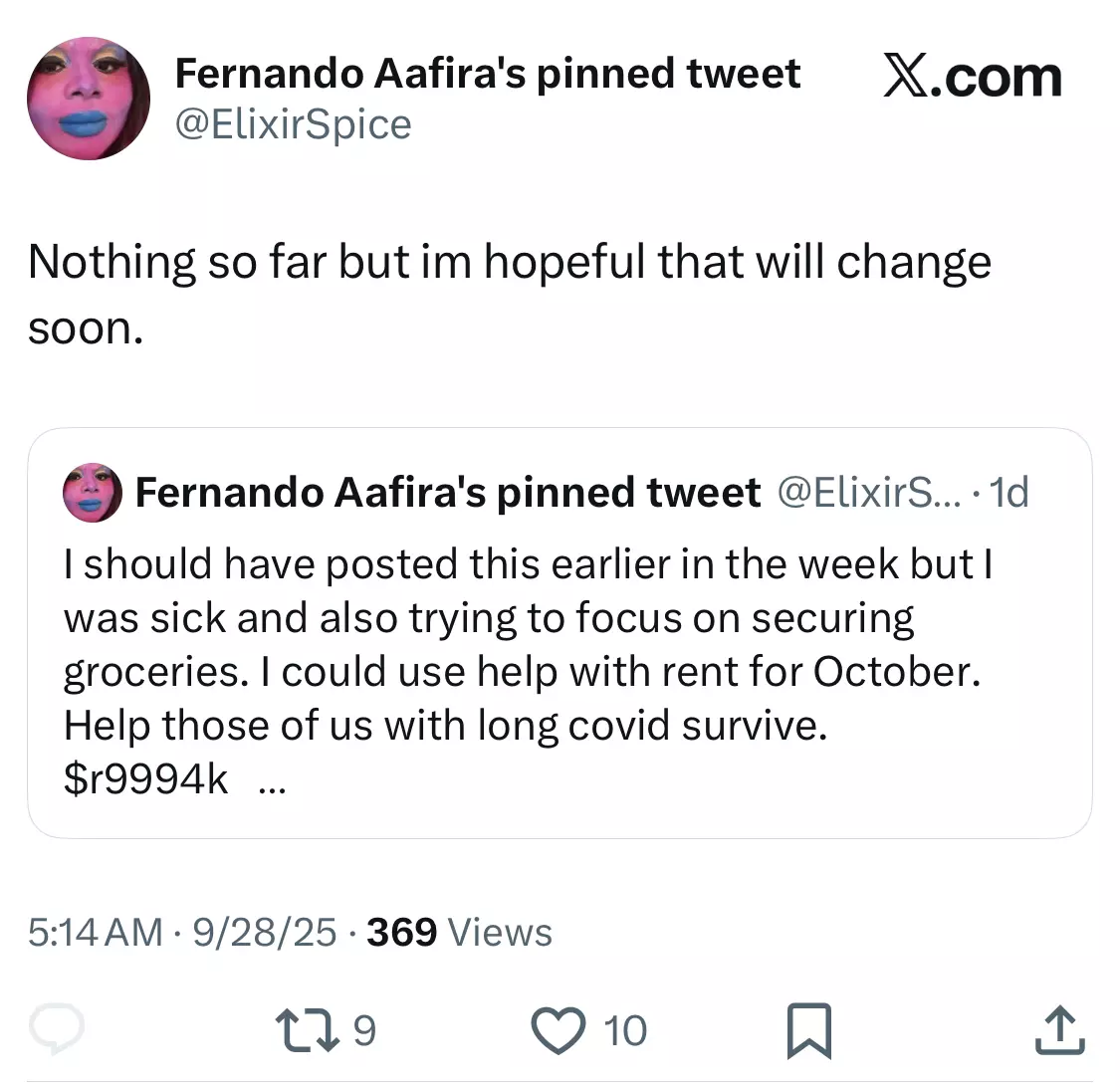The width and height of the screenshot is (1120, 1090).
Task: Open the share options via upload arrow icon
Action: click(1060, 1029)
